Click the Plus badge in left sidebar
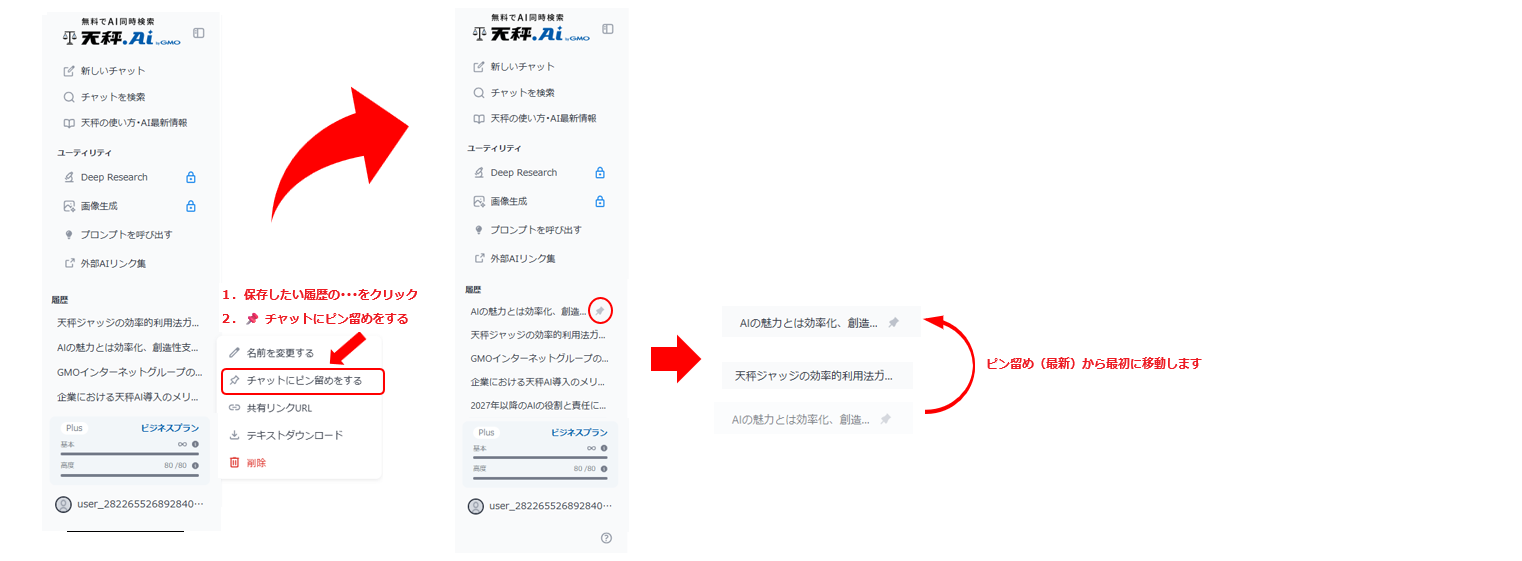Screen dimensions: 1522x561 74,428
